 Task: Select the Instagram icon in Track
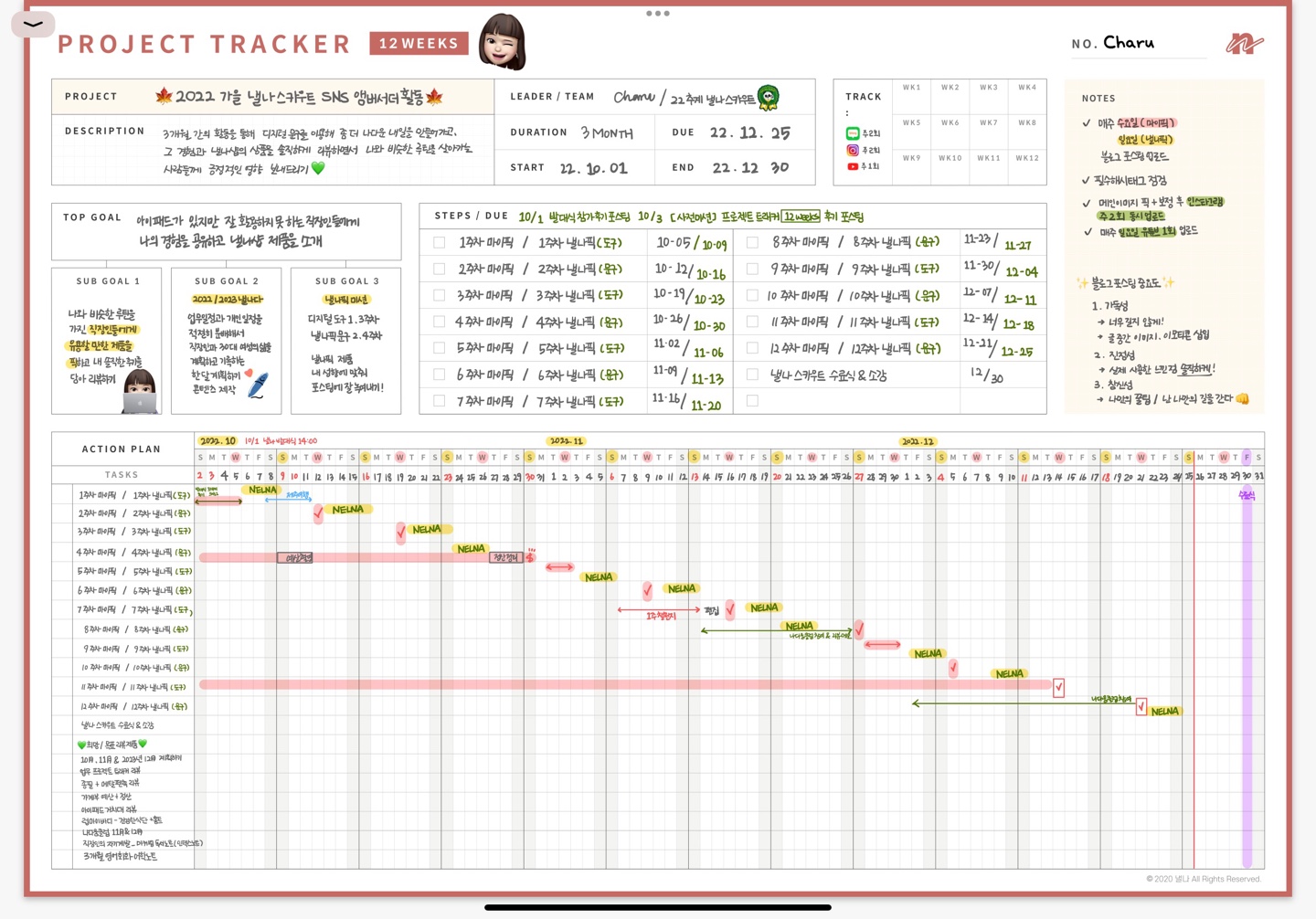(852, 150)
